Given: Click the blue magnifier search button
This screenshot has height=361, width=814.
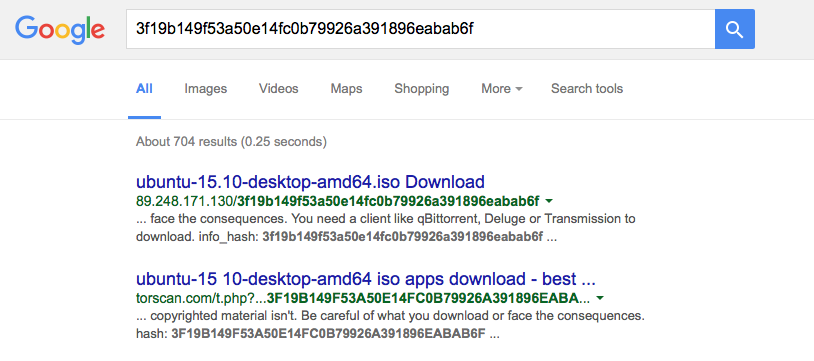Looking at the screenshot, I should [735, 29].
